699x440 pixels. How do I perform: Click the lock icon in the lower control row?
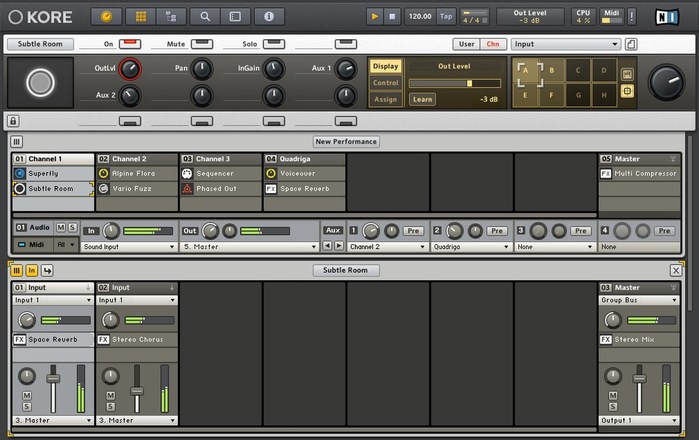[13, 121]
